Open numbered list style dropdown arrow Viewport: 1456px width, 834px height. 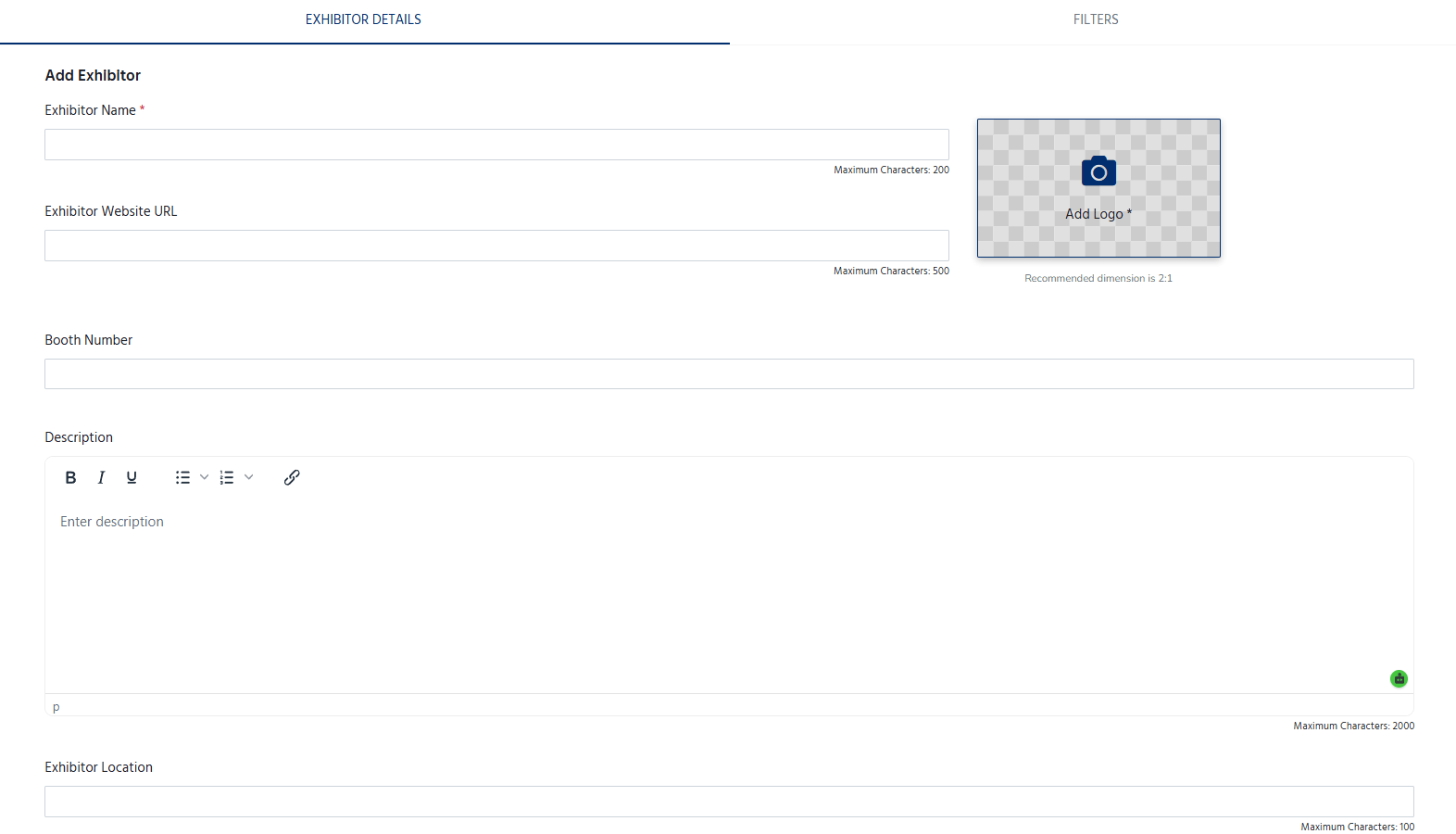tap(249, 477)
